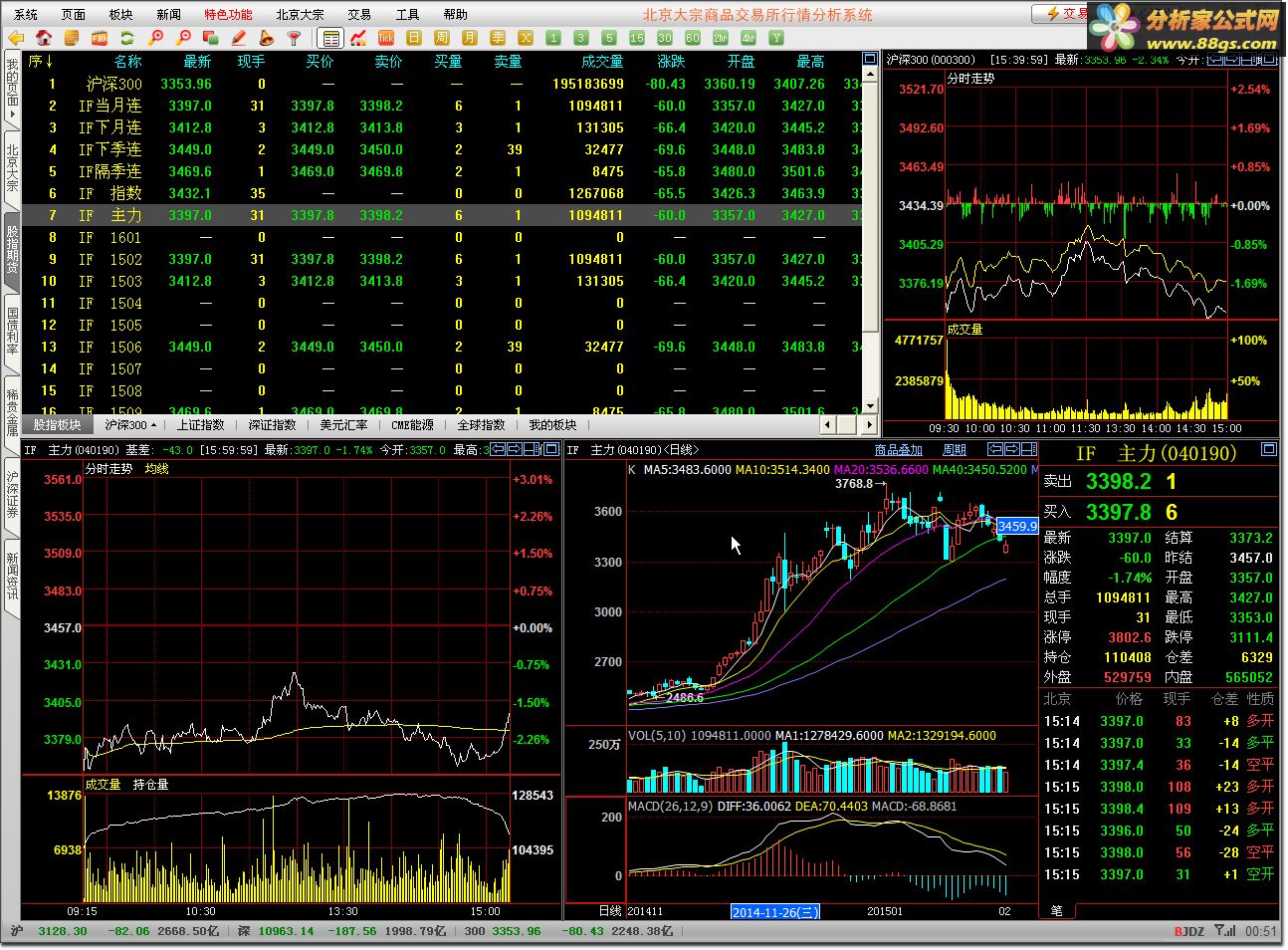Select 北京大宗 side tab
This screenshot has height=950, width=1288.
12,167
